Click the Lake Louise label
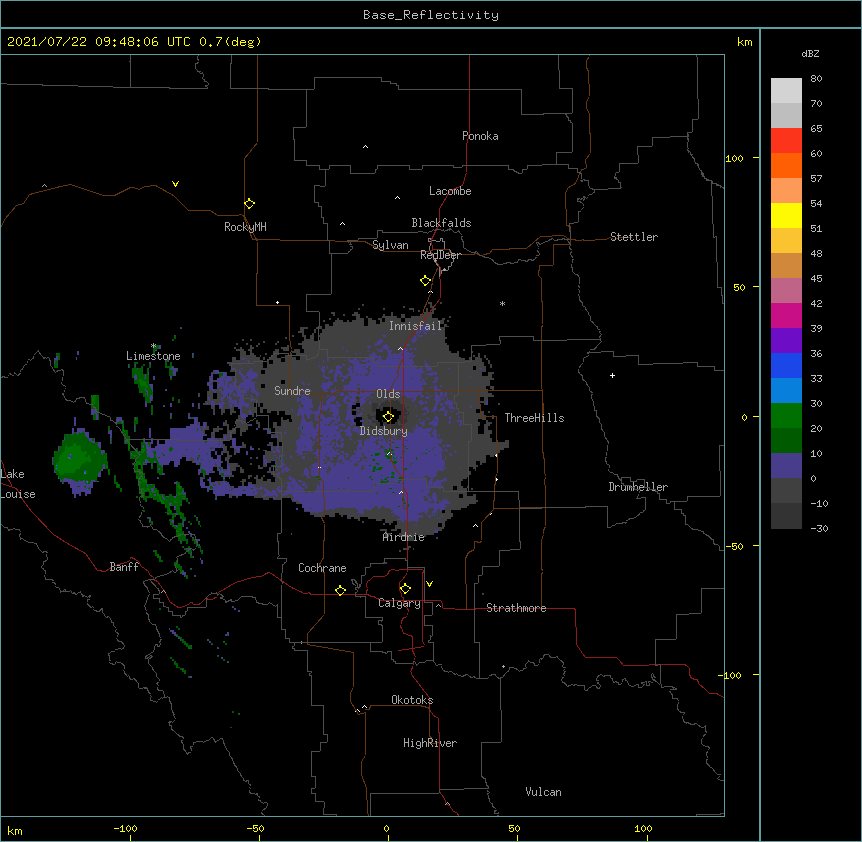This screenshot has height=842, width=862. click(18, 484)
